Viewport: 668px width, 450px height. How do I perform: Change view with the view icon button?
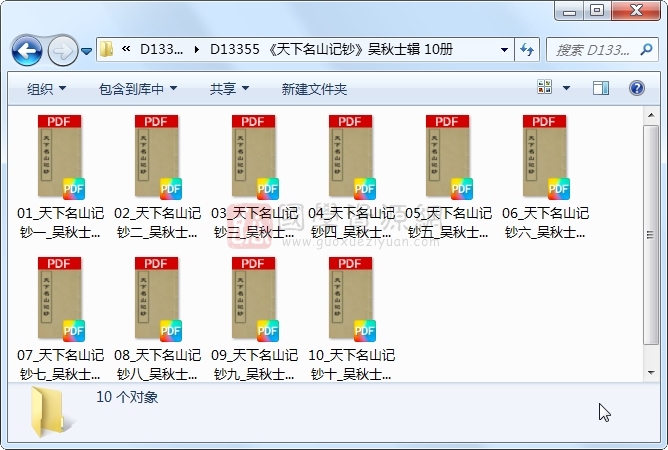click(544, 88)
